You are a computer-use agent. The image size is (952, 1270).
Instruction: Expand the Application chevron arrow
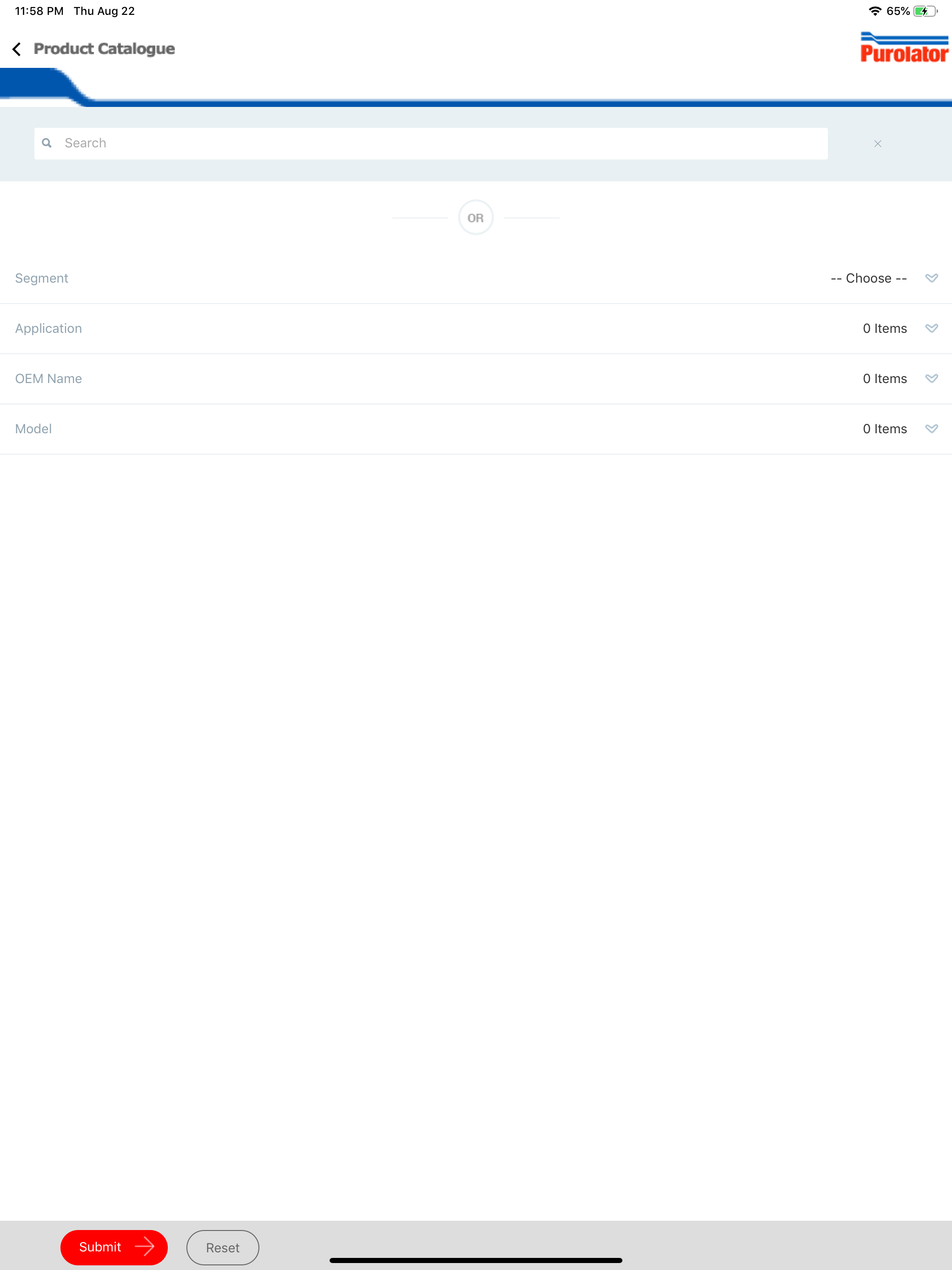point(932,328)
